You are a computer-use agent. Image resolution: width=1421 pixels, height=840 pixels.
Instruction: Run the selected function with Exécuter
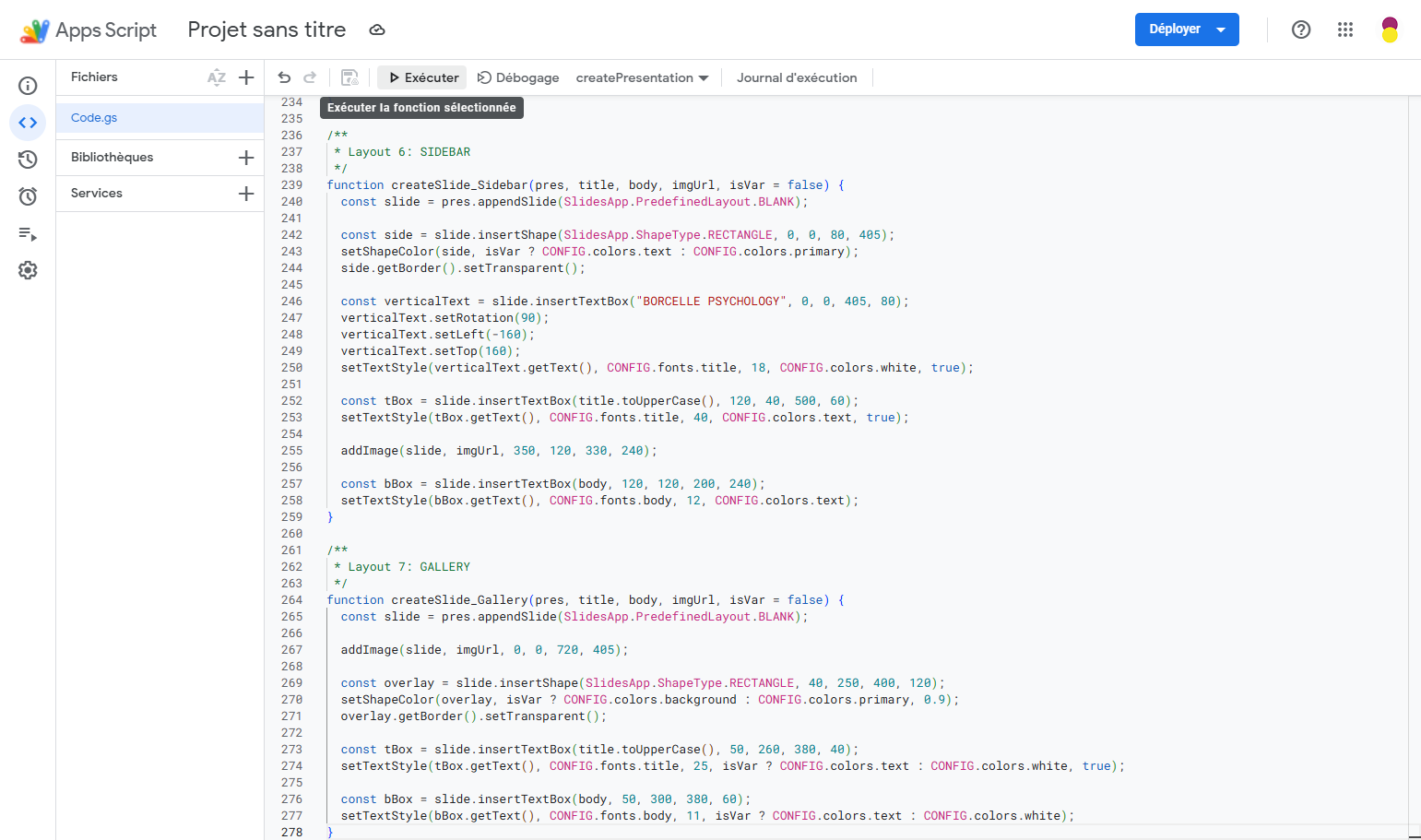[423, 77]
